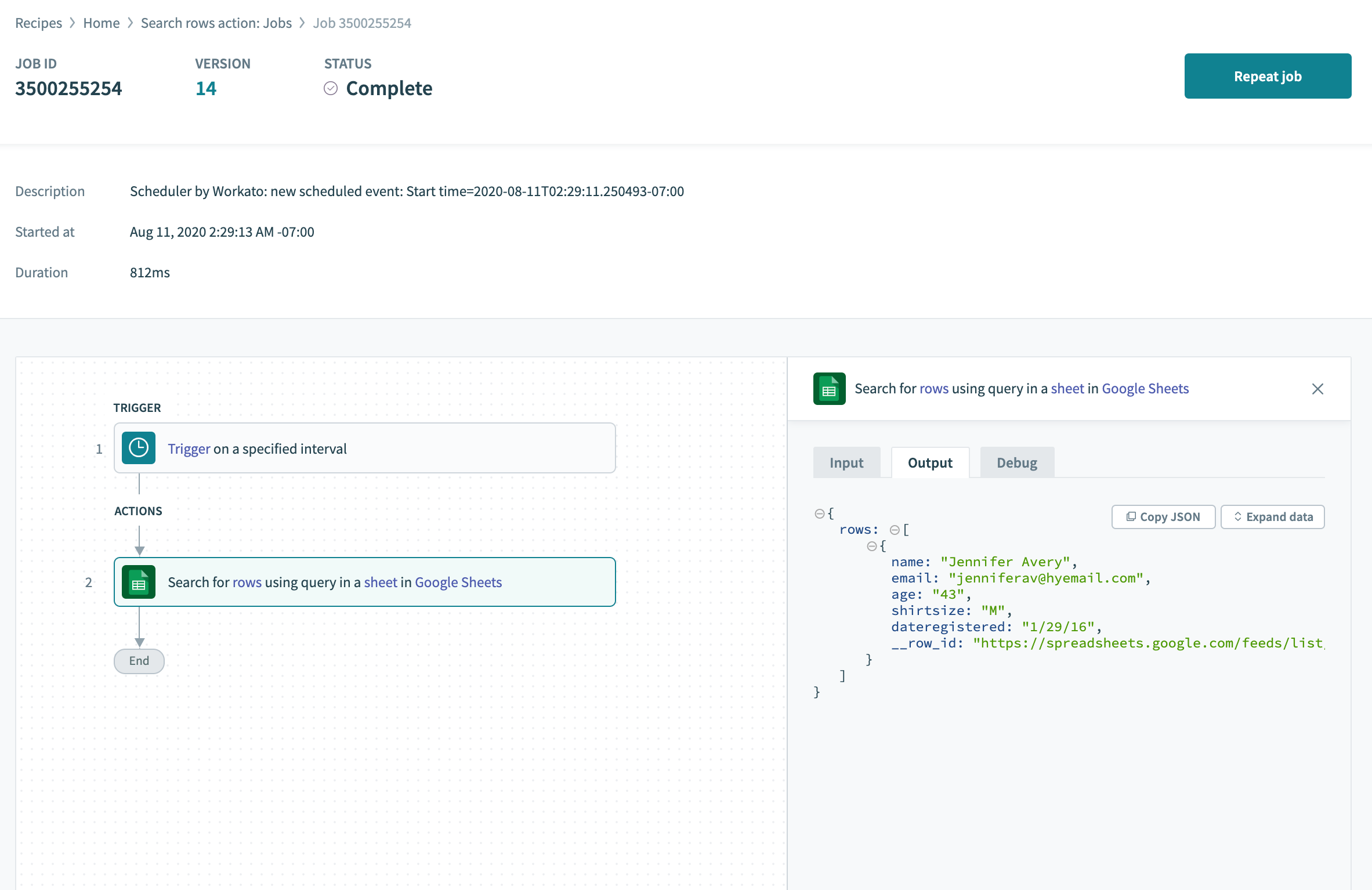The width and height of the screenshot is (1372, 890).
Task: Navigate to Home breadcrumb
Action: click(x=101, y=23)
